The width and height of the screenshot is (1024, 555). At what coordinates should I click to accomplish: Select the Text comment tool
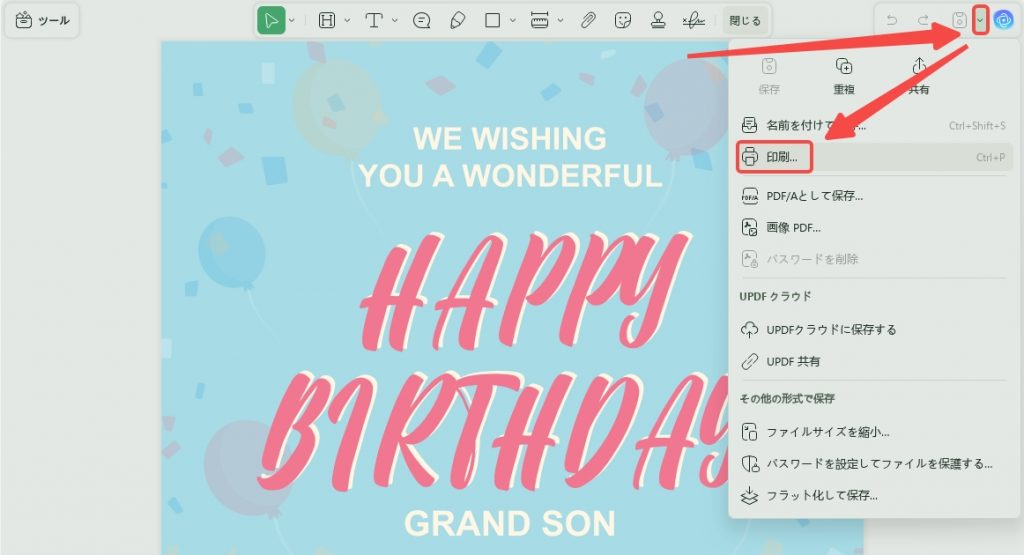click(x=374, y=21)
